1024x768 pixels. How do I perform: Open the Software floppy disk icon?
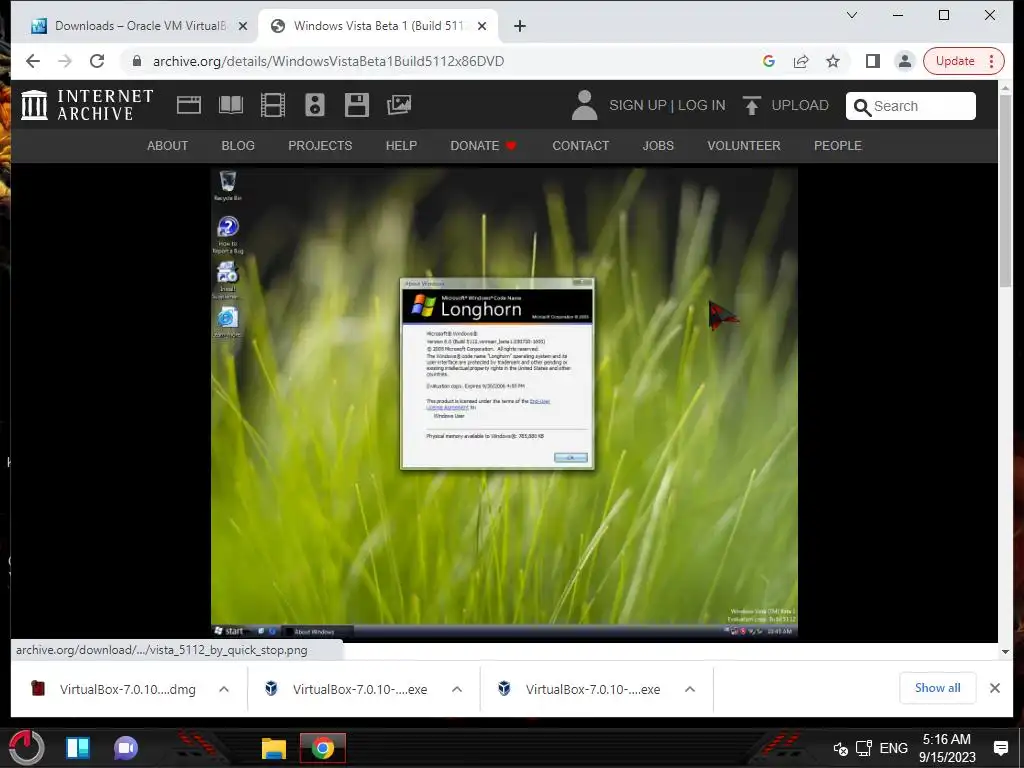pos(357,105)
